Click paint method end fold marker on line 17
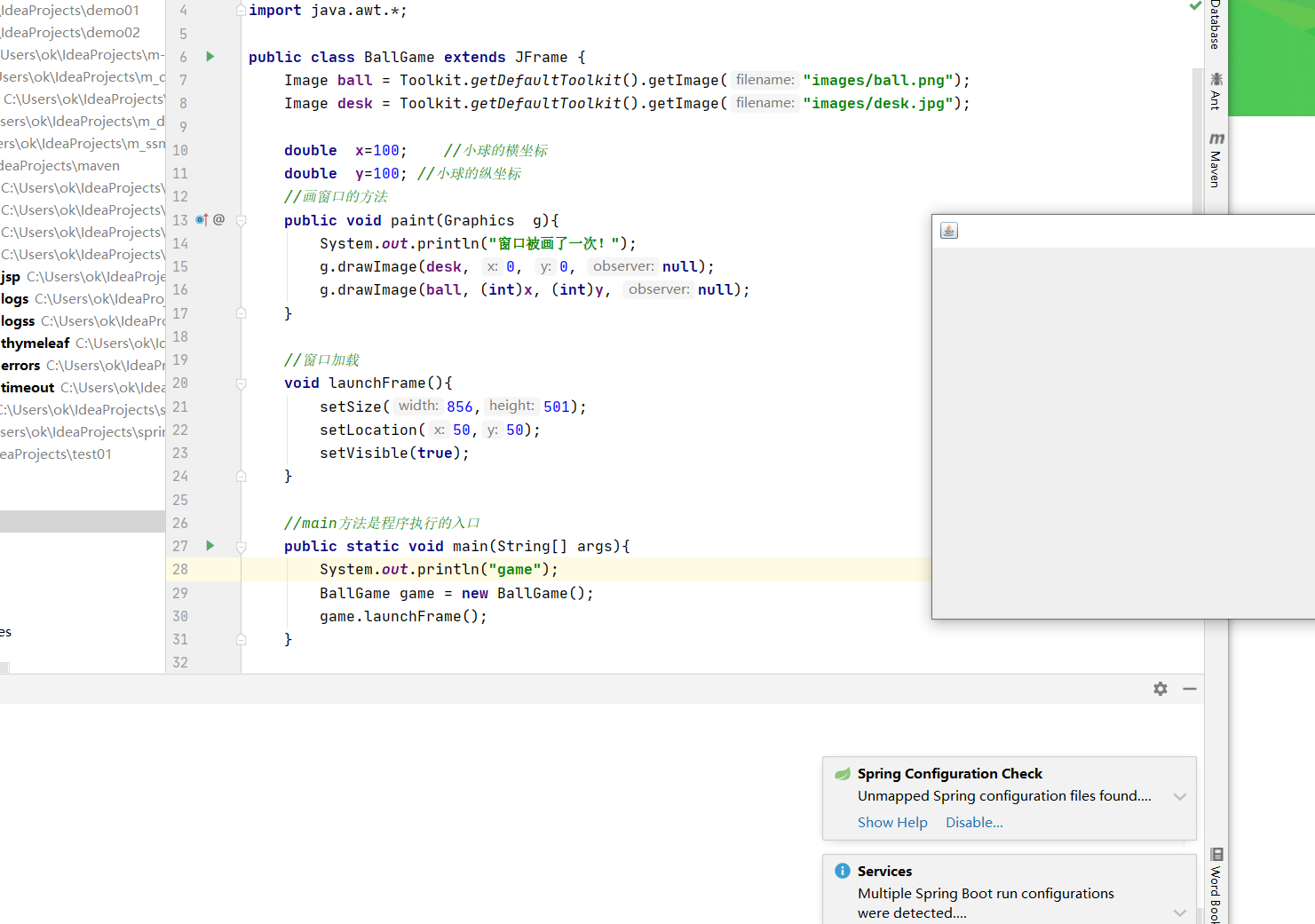 click(241, 313)
